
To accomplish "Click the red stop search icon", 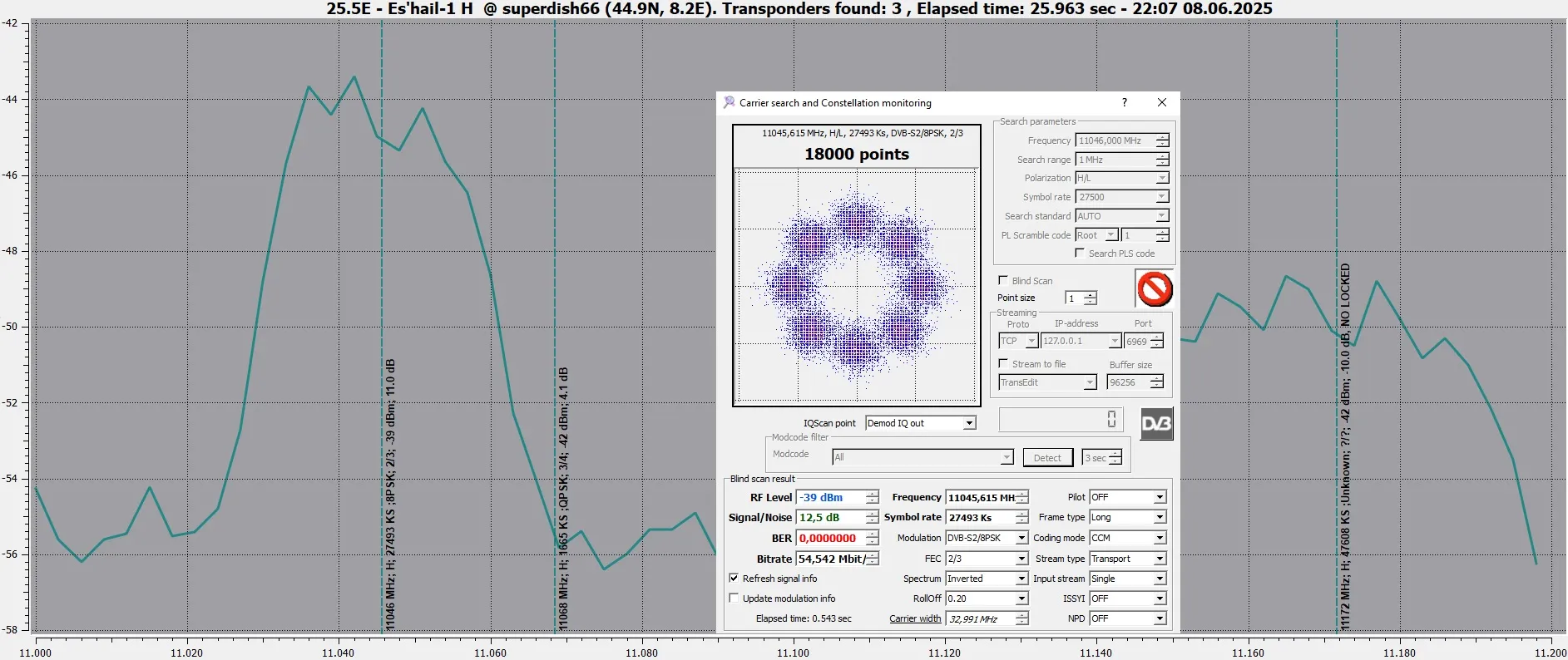I will click(1155, 289).
